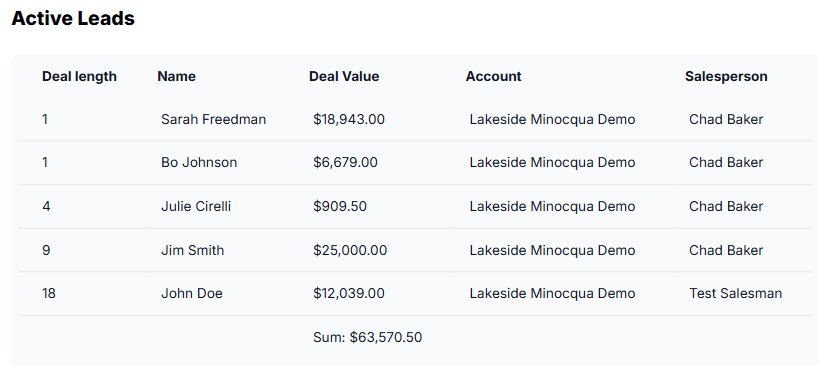Viewport: 837px width, 372px height.
Task: Click the Active Leads heading
Action: point(73,18)
